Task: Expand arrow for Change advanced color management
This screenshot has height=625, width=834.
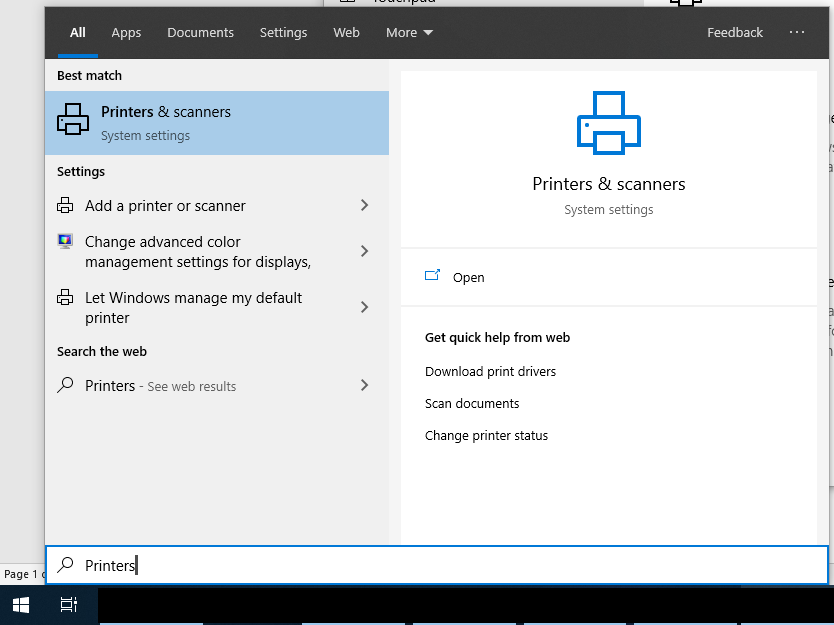Action: (364, 251)
